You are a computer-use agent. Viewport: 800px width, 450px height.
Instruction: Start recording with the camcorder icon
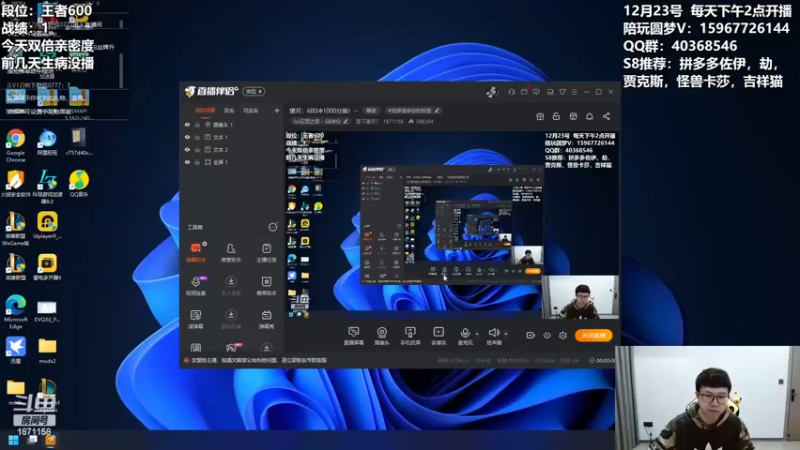click(531, 335)
